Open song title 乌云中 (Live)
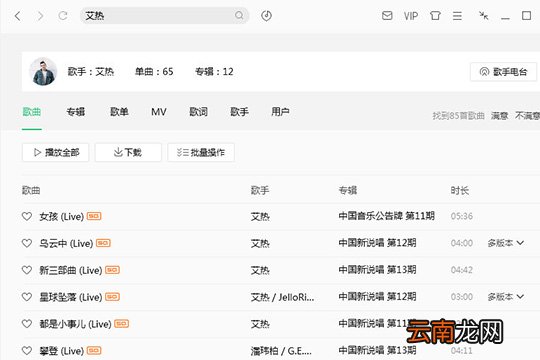Screen dimensions: 540x360 tap(66, 244)
